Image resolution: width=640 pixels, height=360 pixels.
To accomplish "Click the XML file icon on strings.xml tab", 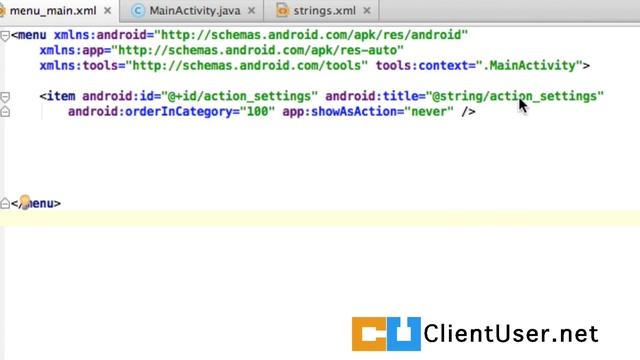I will coord(282,11).
